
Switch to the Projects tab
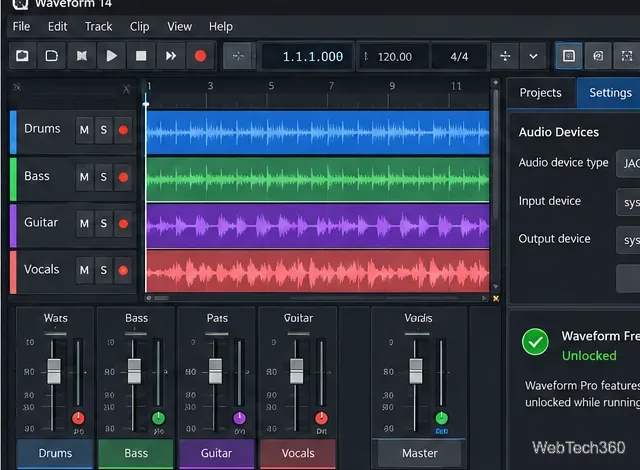[541, 93]
